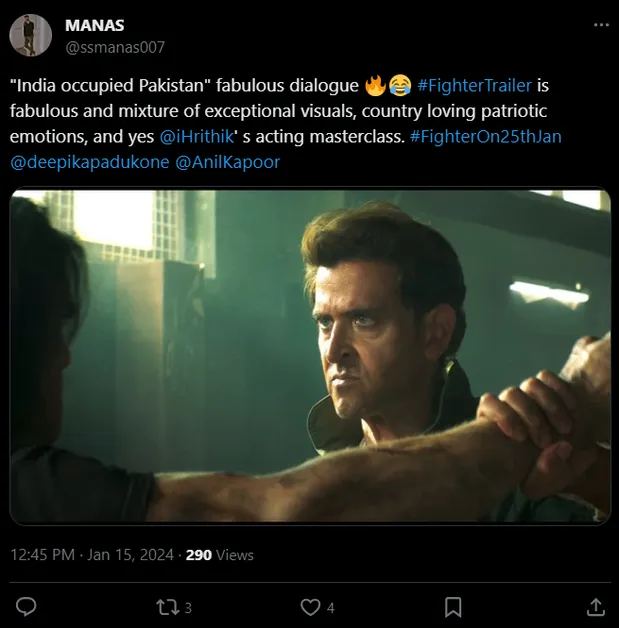The width and height of the screenshot is (619, 628).
Task: Click the like count of 4
Action: point(331,608)
